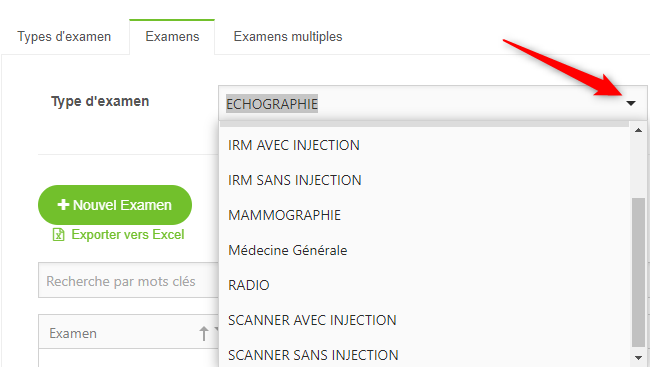Select the Examens tab
Viewport: 650px width, 367px height.
[x=172, y=36]
